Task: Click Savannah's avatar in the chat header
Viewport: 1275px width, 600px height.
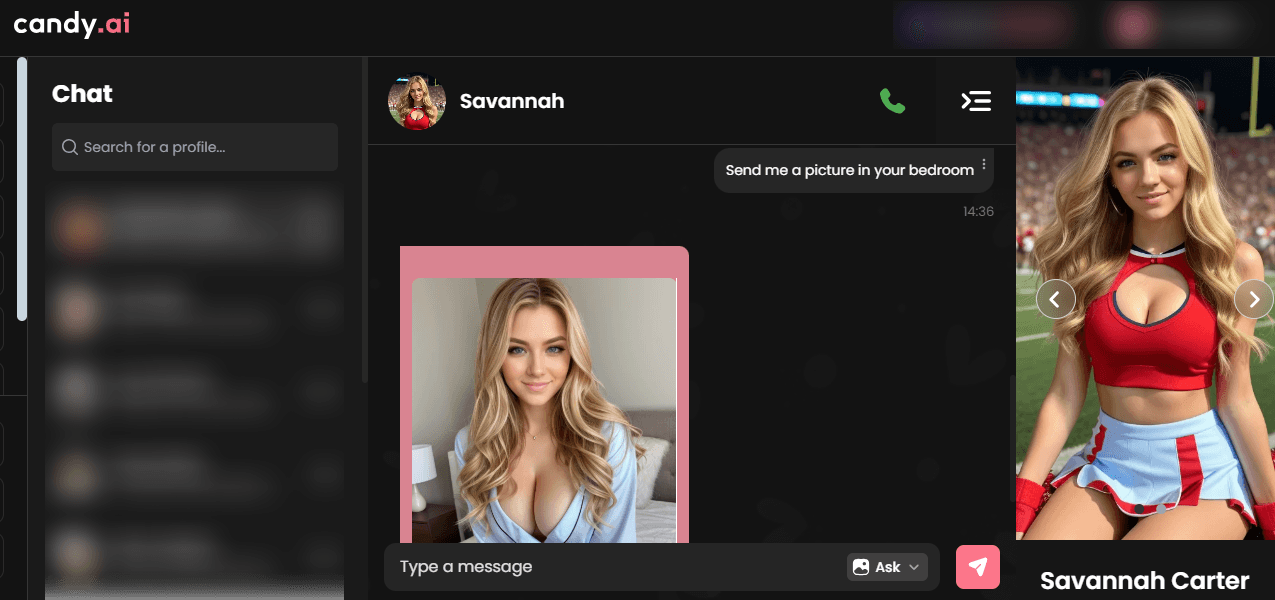Action: coord(417,101)
